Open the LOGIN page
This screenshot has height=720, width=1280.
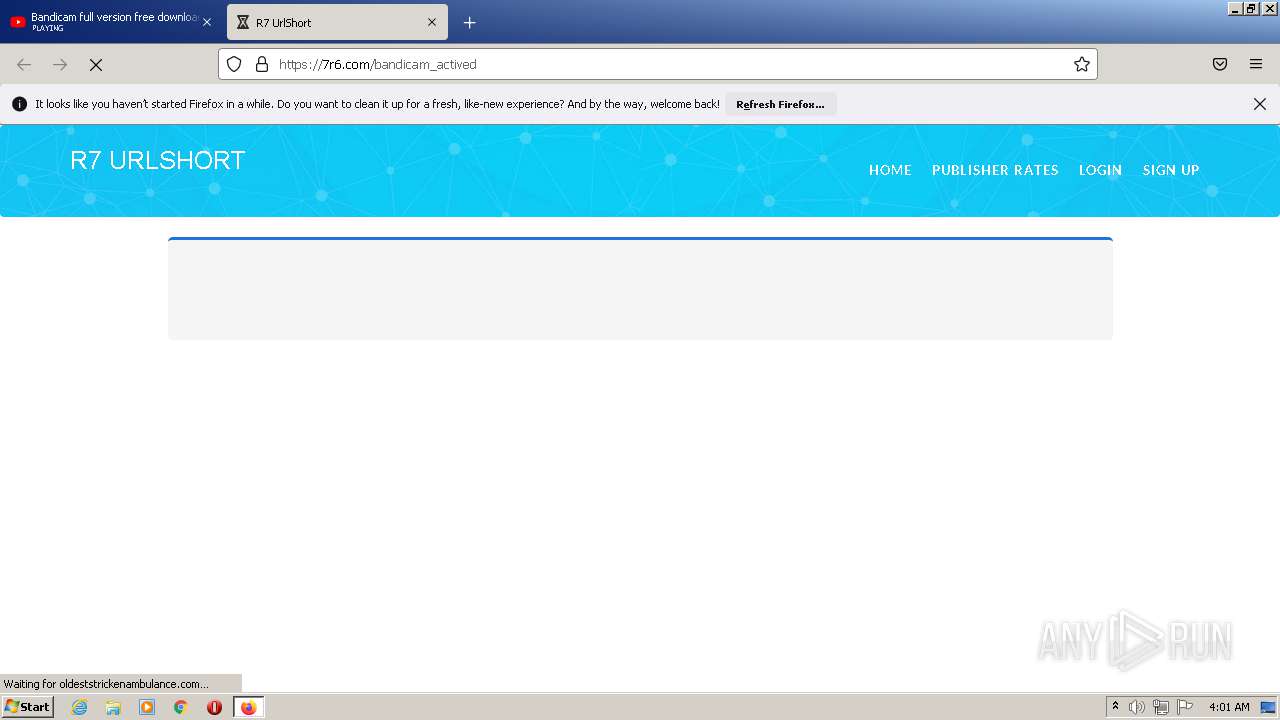coord(1100,170)
